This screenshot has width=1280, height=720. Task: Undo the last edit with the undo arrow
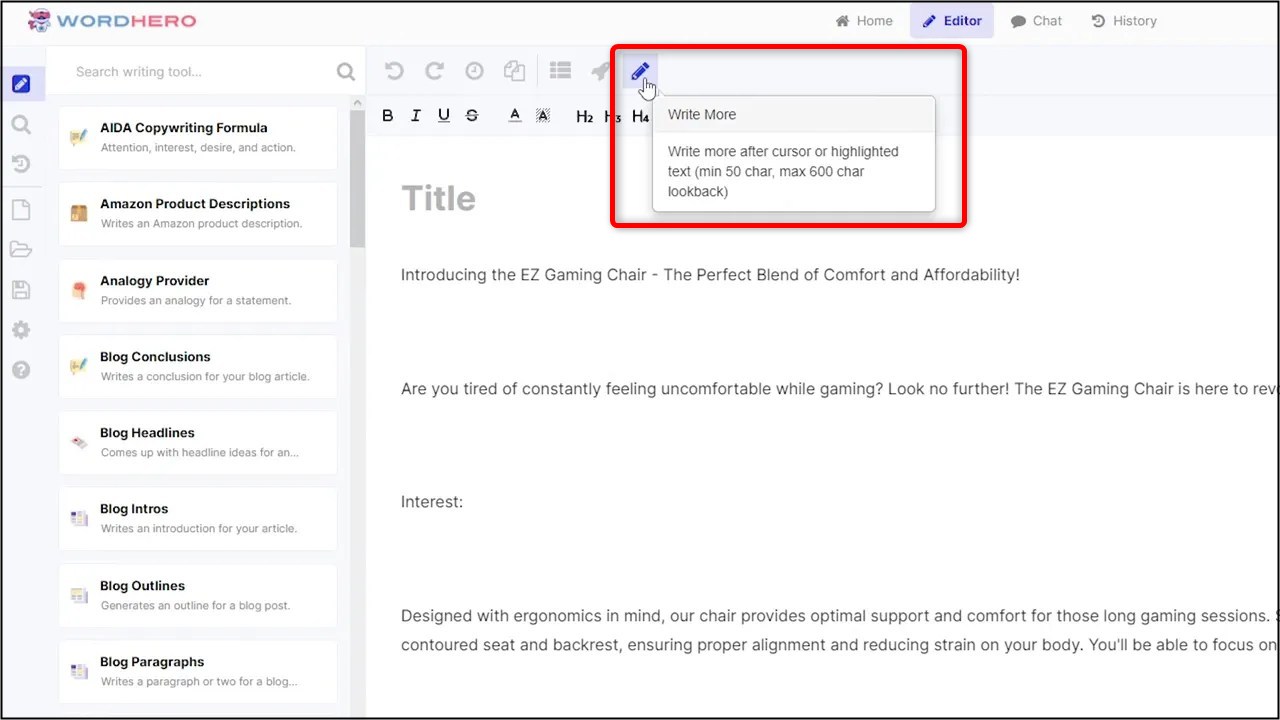tap(394, 71)
